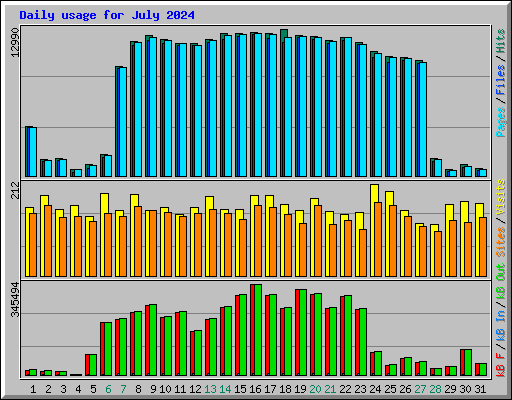
Task: Click the 'Sites / Visits' legend label
Action: 501,218
